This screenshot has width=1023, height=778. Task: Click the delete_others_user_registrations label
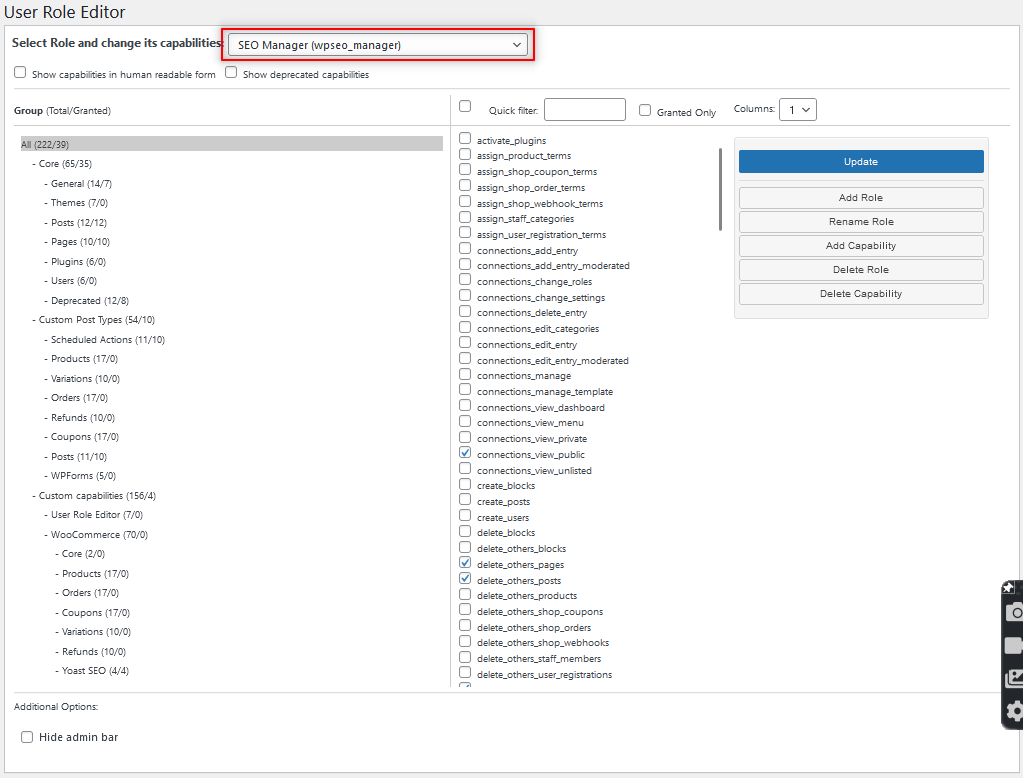(x=545, y=675)
